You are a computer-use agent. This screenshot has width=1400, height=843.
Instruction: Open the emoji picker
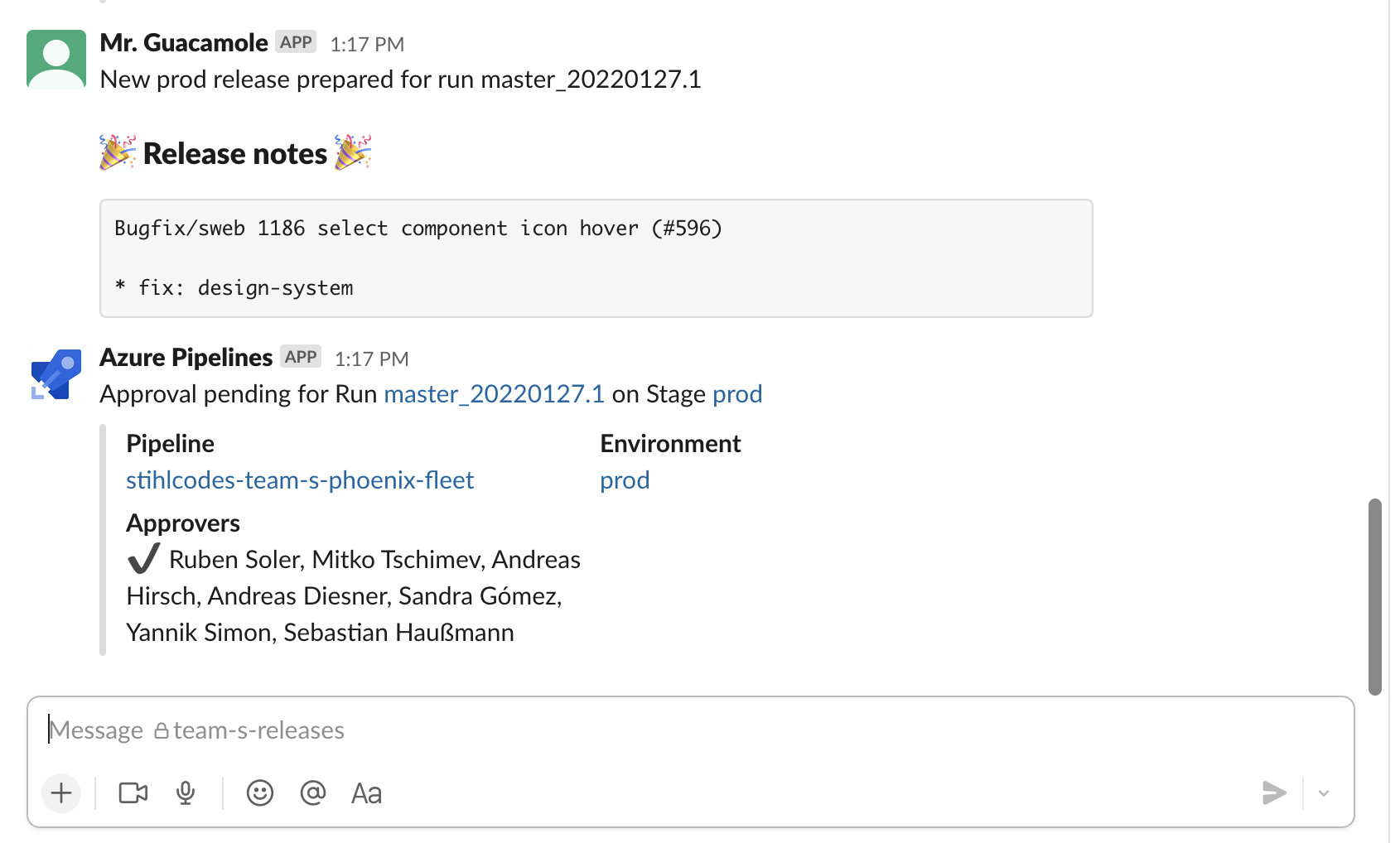260,793
